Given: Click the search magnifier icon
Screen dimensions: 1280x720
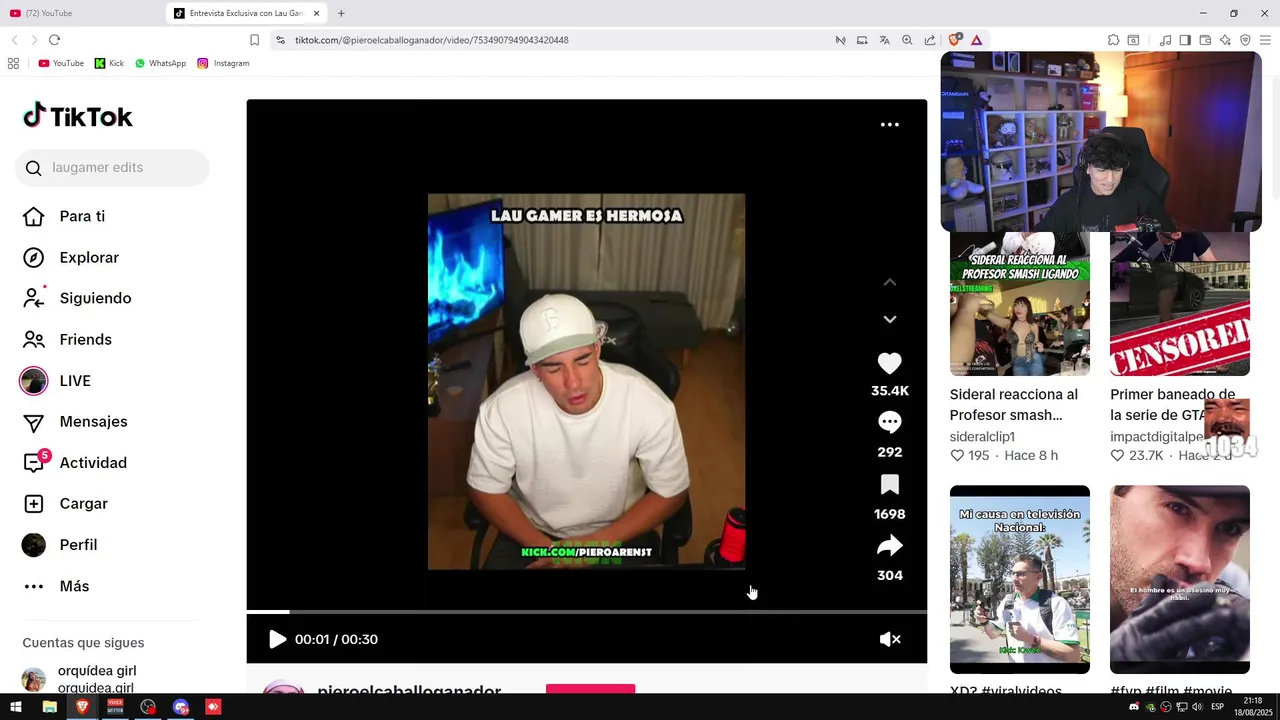Looking at the screenshot, I should coord(34,168).
